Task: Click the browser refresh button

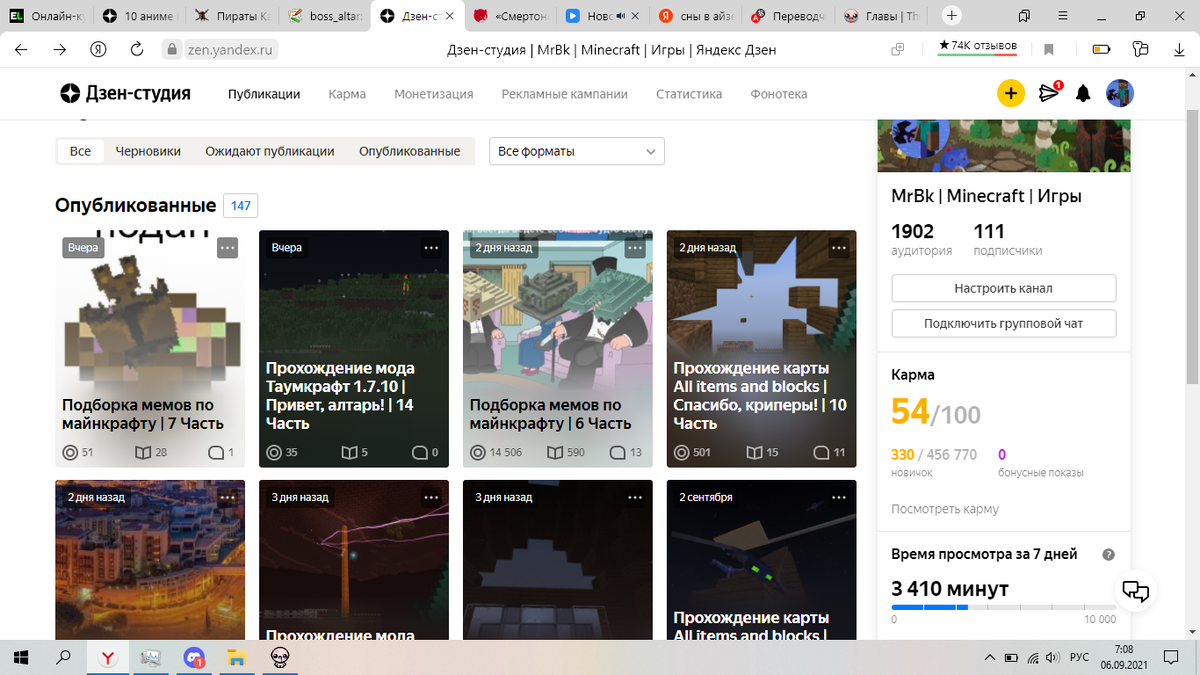Action: click(x=139, y=49)
